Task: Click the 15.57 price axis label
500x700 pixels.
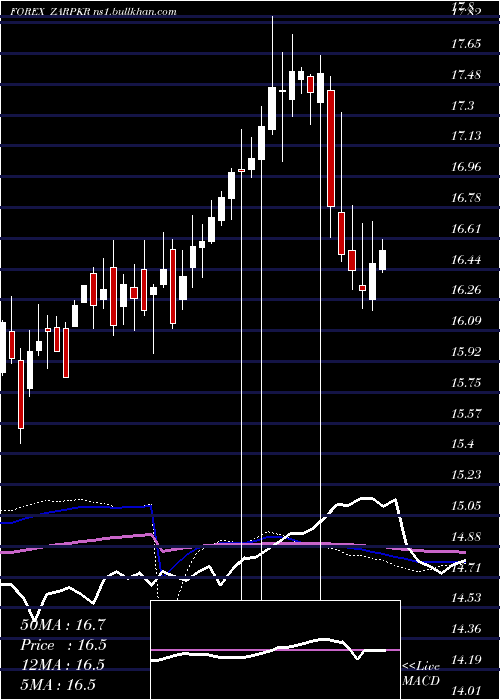Action: point(466,413)
